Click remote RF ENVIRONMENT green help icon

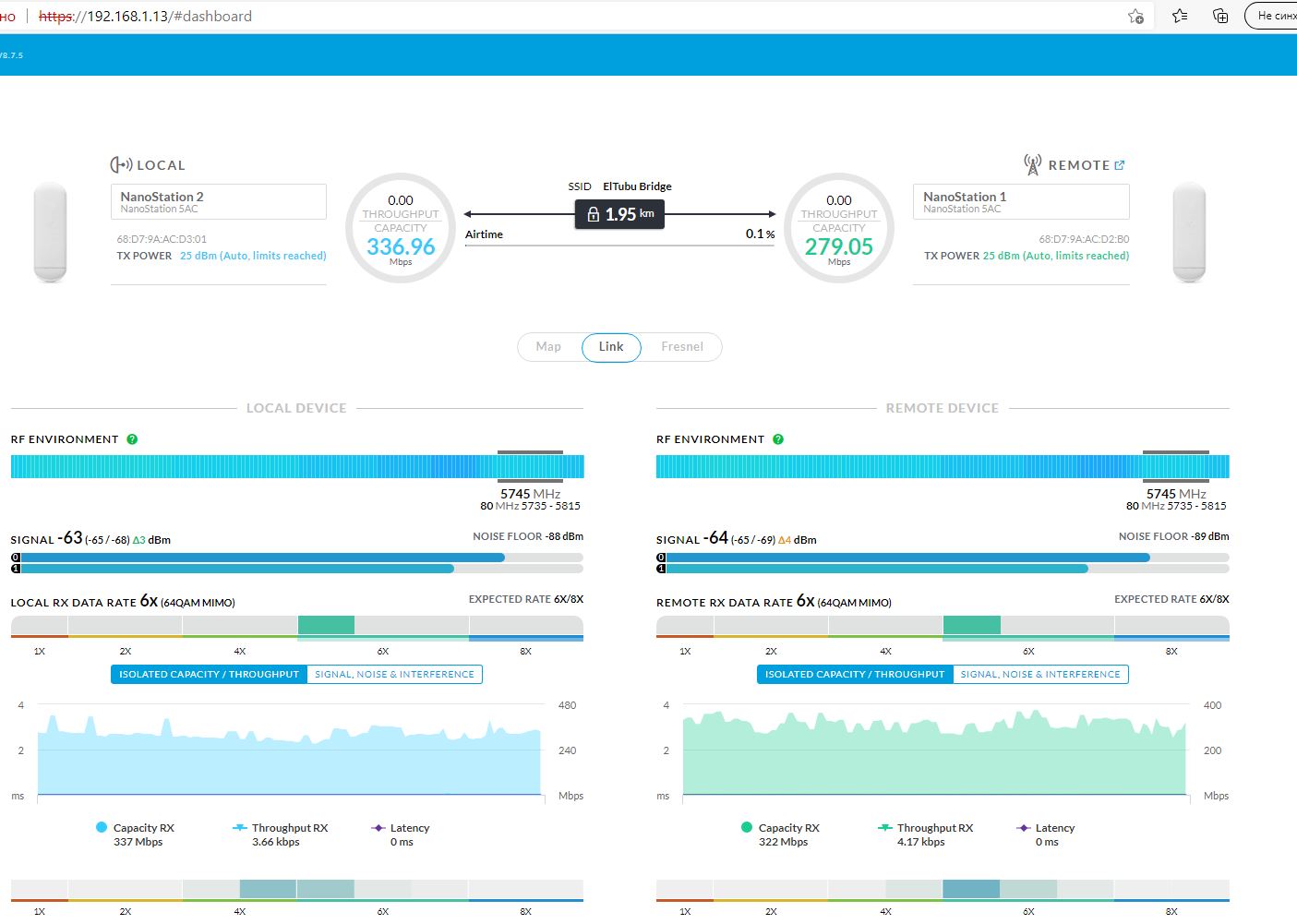[x=778, y=439]
